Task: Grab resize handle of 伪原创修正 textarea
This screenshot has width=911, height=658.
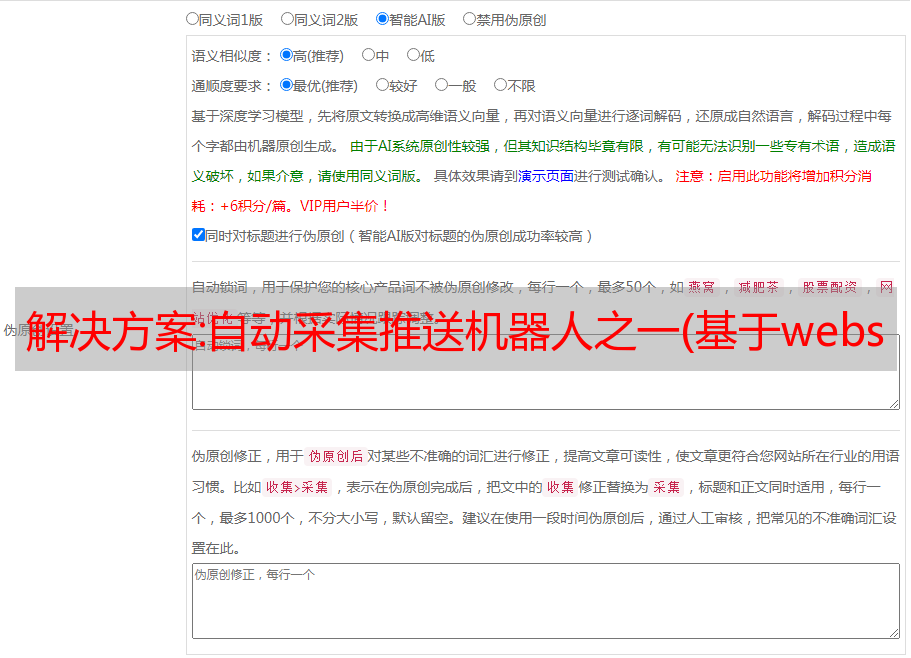Action: pyautogui.click(x=894, y=633)
